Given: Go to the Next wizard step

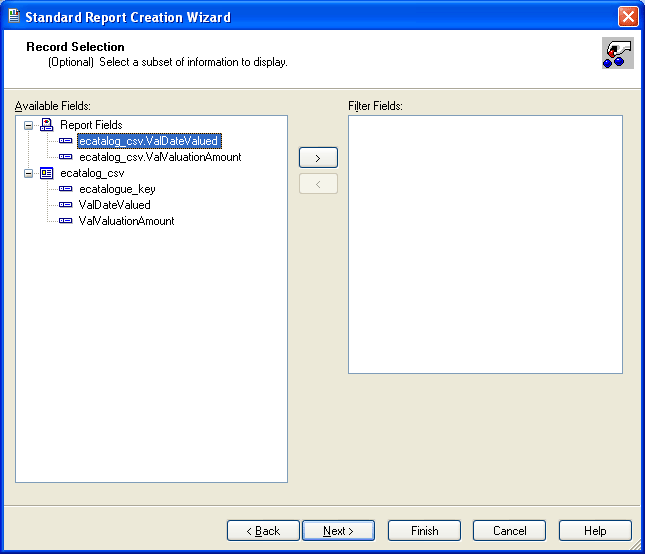Looking at the screenshot, I should click(338, 531).
